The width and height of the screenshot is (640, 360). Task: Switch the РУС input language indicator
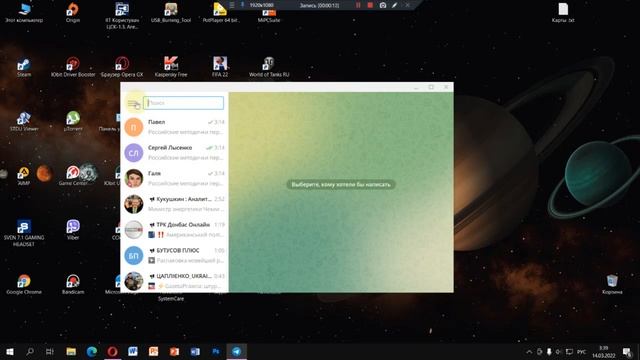582,351
